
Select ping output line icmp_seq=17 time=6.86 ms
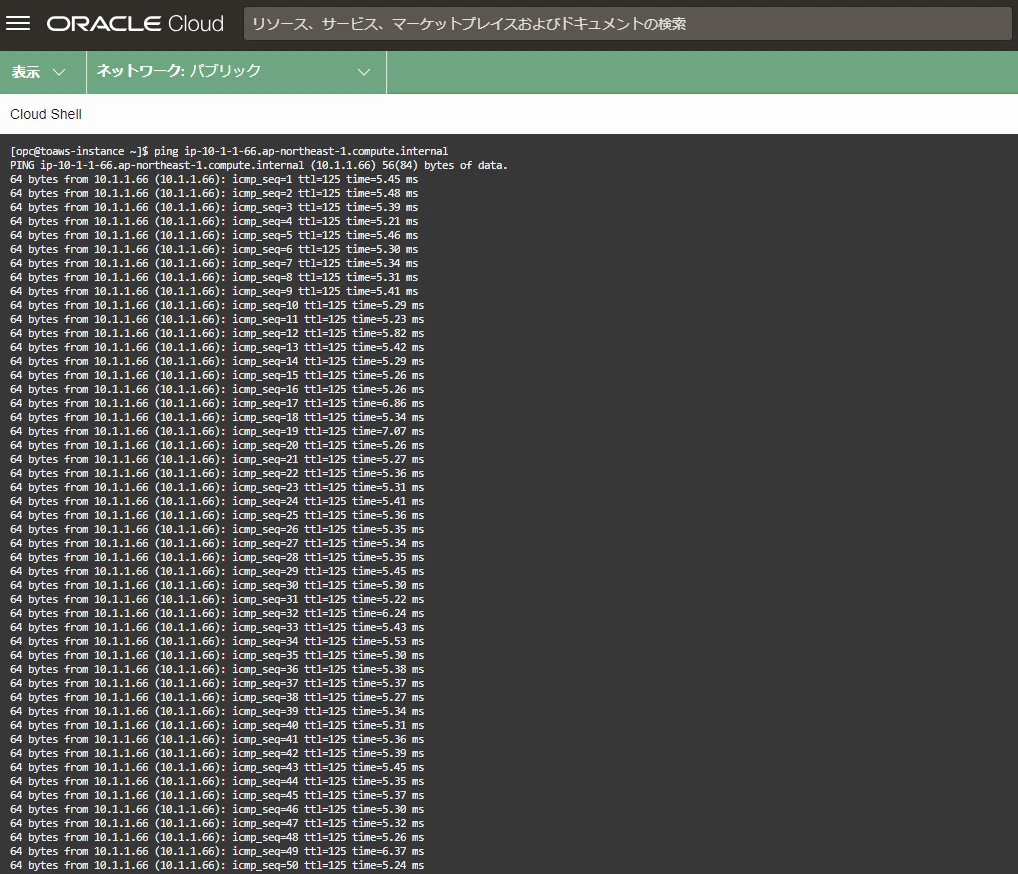217,403
